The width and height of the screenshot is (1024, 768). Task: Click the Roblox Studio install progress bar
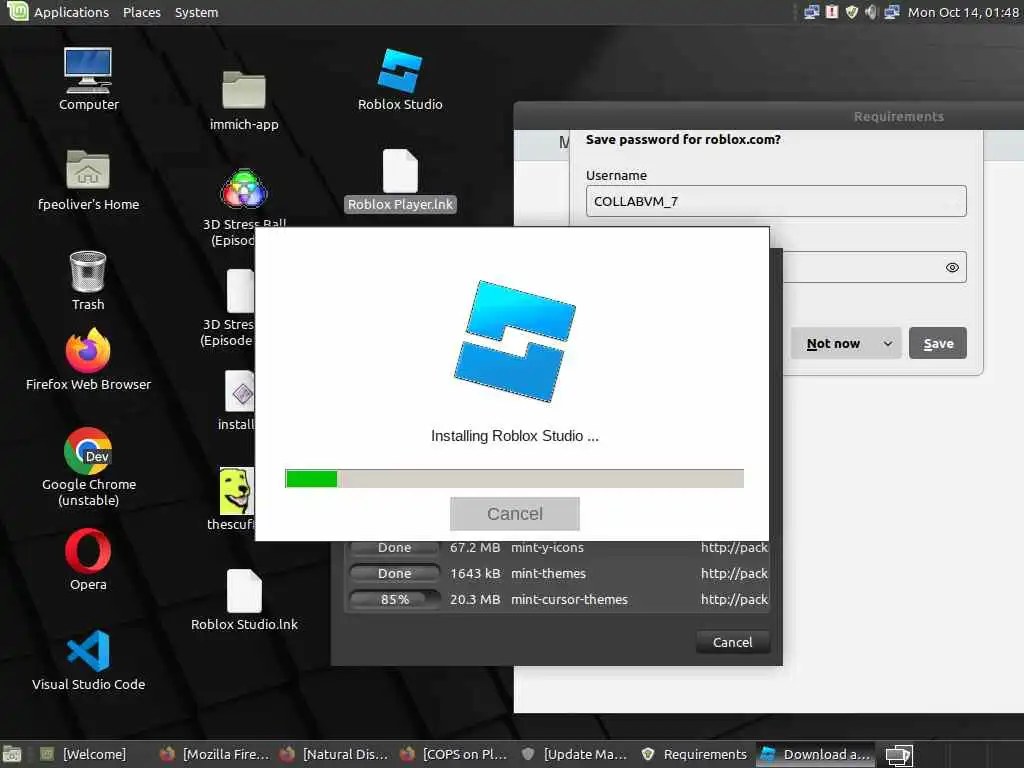pyautogui.click(x=515, y=479)
